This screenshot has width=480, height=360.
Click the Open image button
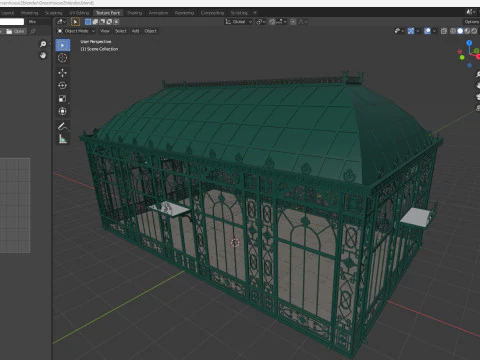pos(16,31)
